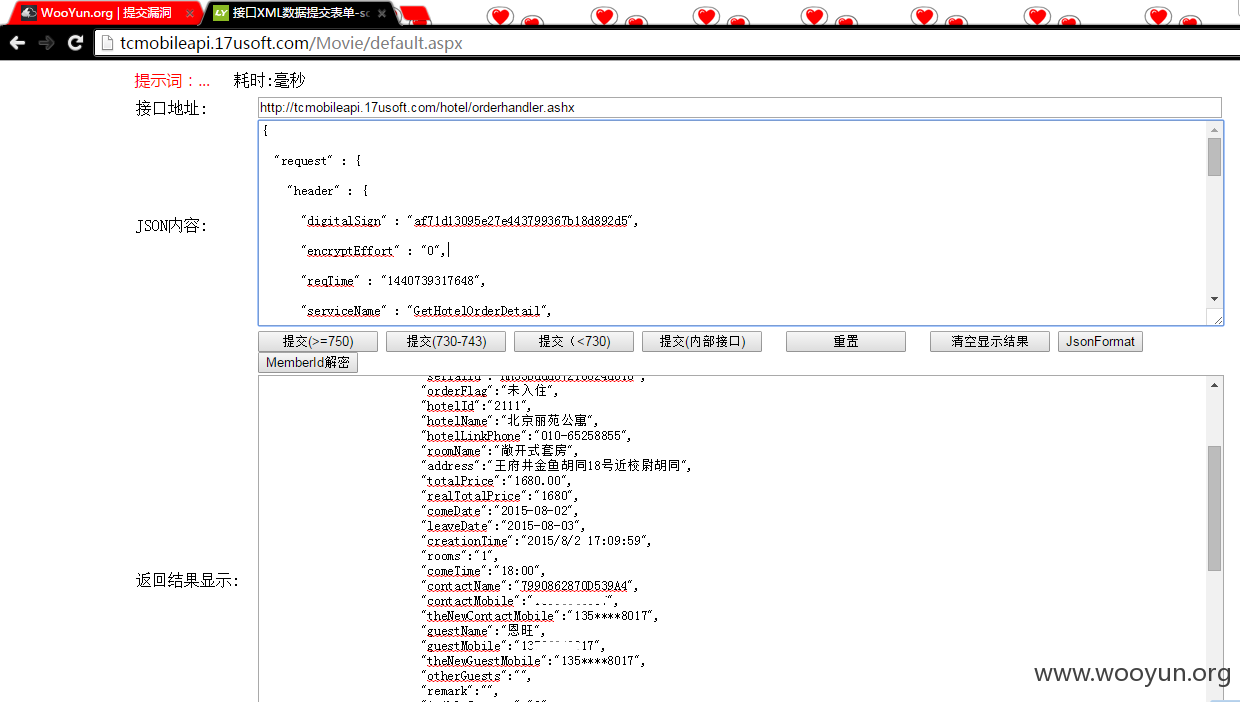Screen dimensions: 1240x702
Task: Click the JSON内容 label
Action: coord(171,225)
